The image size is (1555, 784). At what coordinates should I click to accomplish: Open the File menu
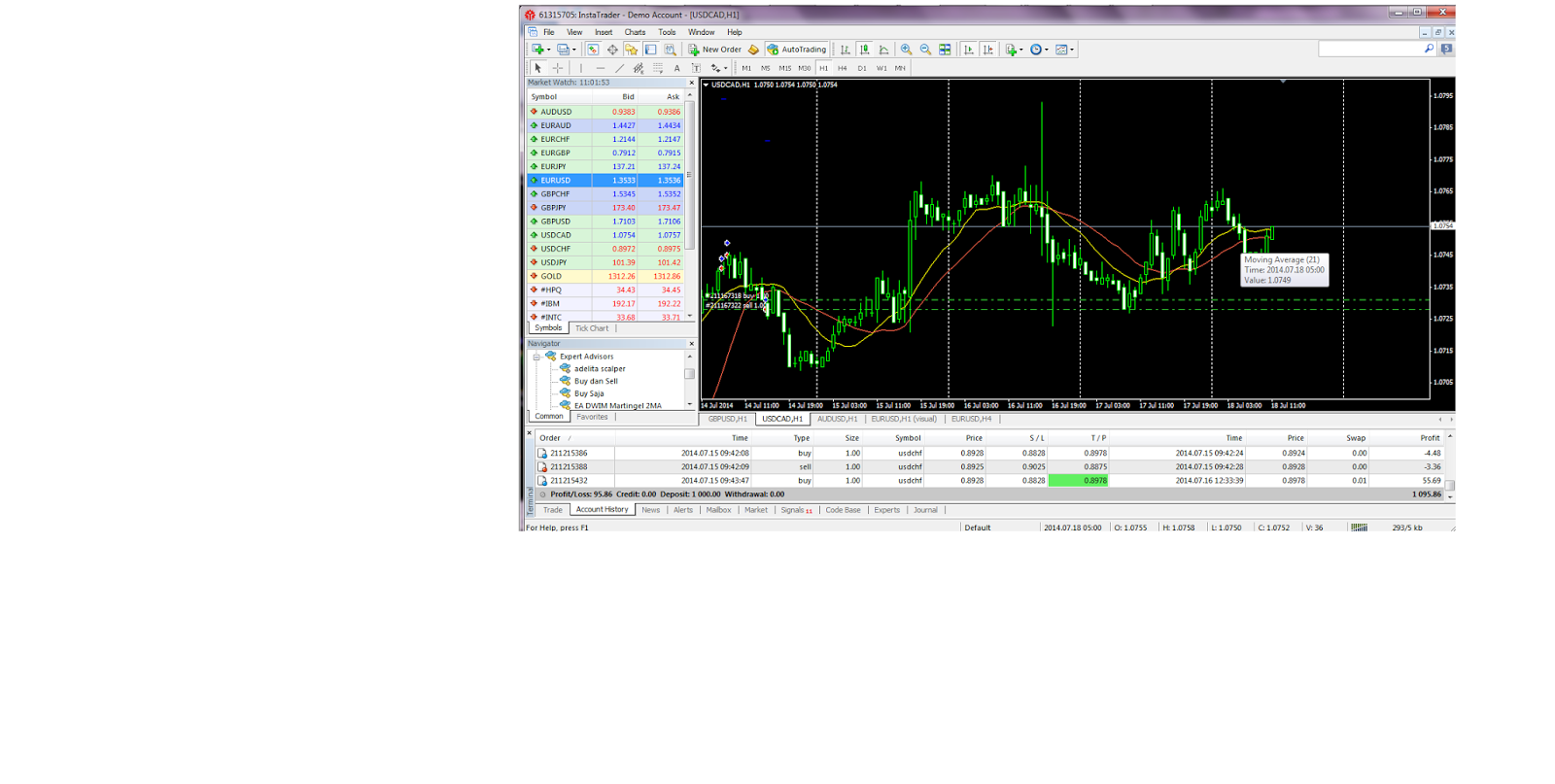[549, 32]
